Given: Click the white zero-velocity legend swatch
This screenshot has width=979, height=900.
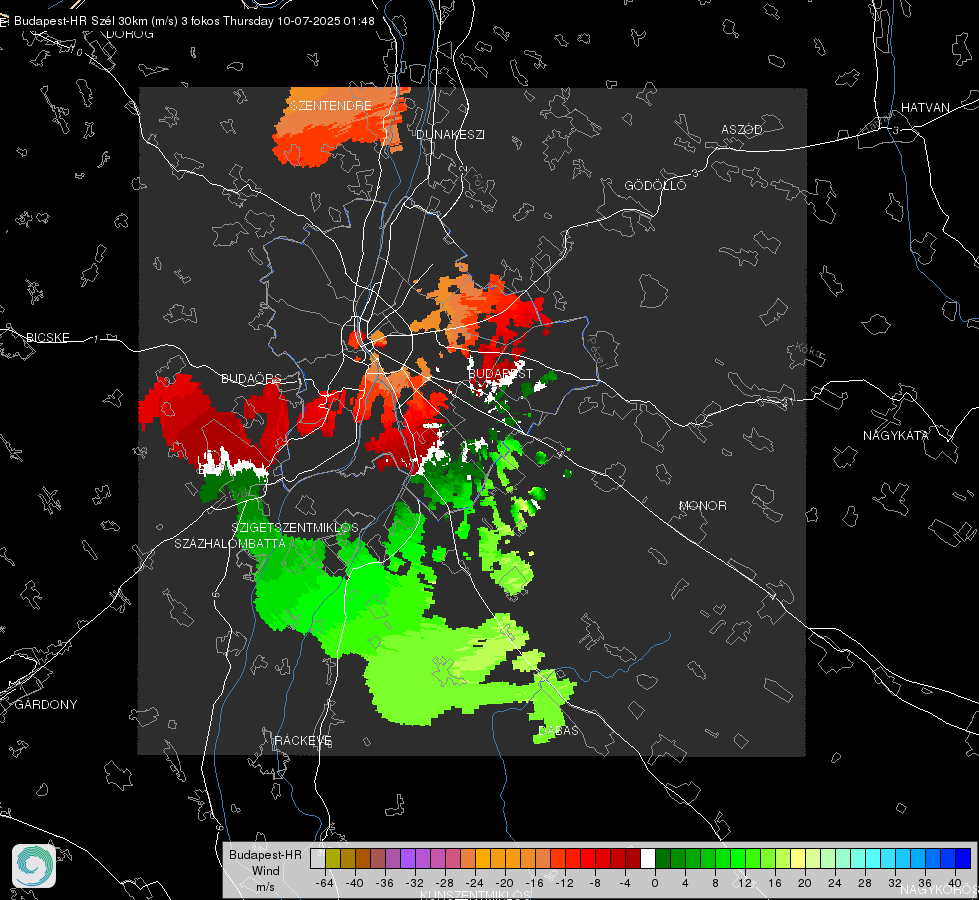Looking at the screenshot, I should [648, 858].
